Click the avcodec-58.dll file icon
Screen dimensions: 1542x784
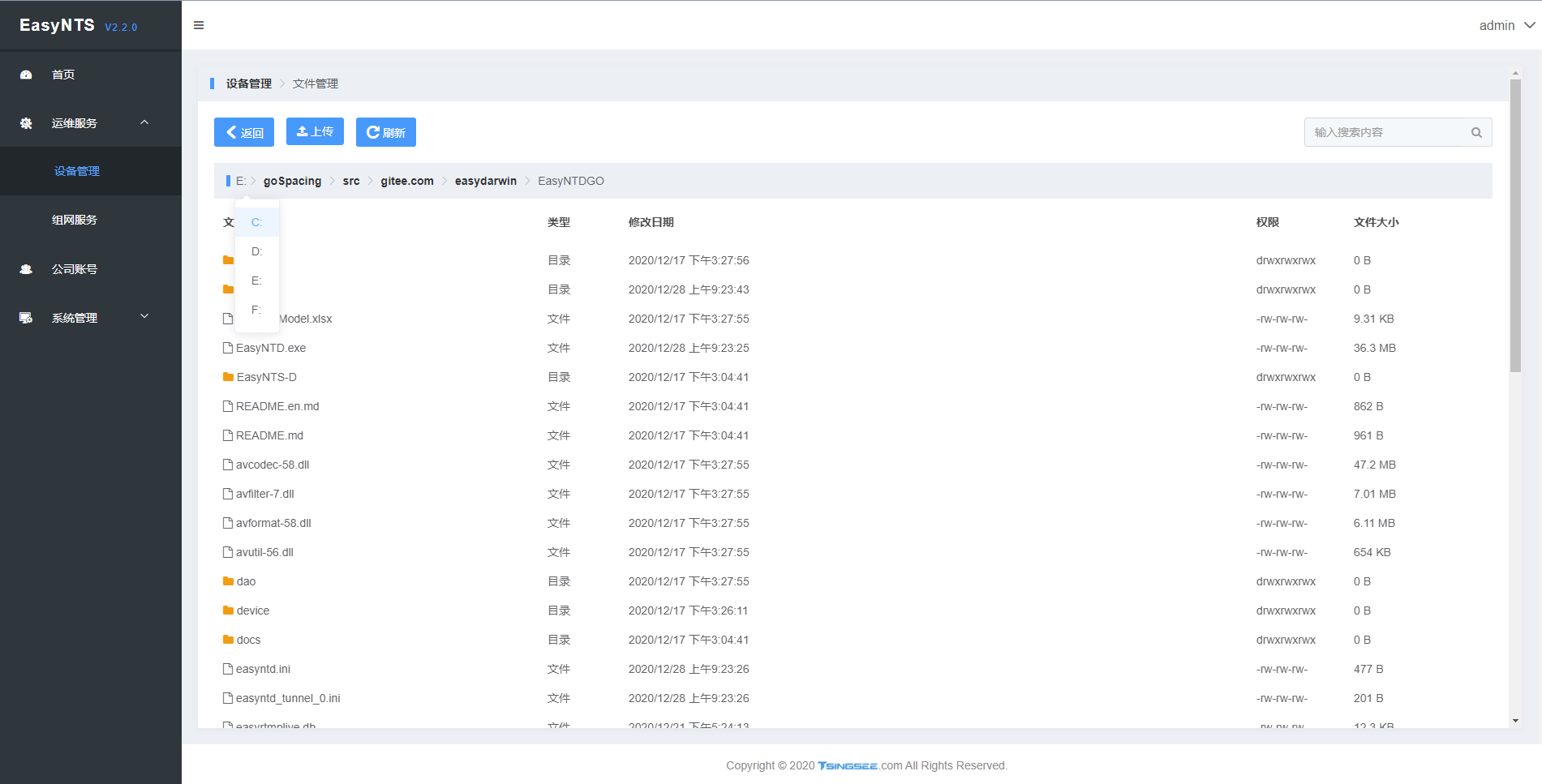(228, 465)
